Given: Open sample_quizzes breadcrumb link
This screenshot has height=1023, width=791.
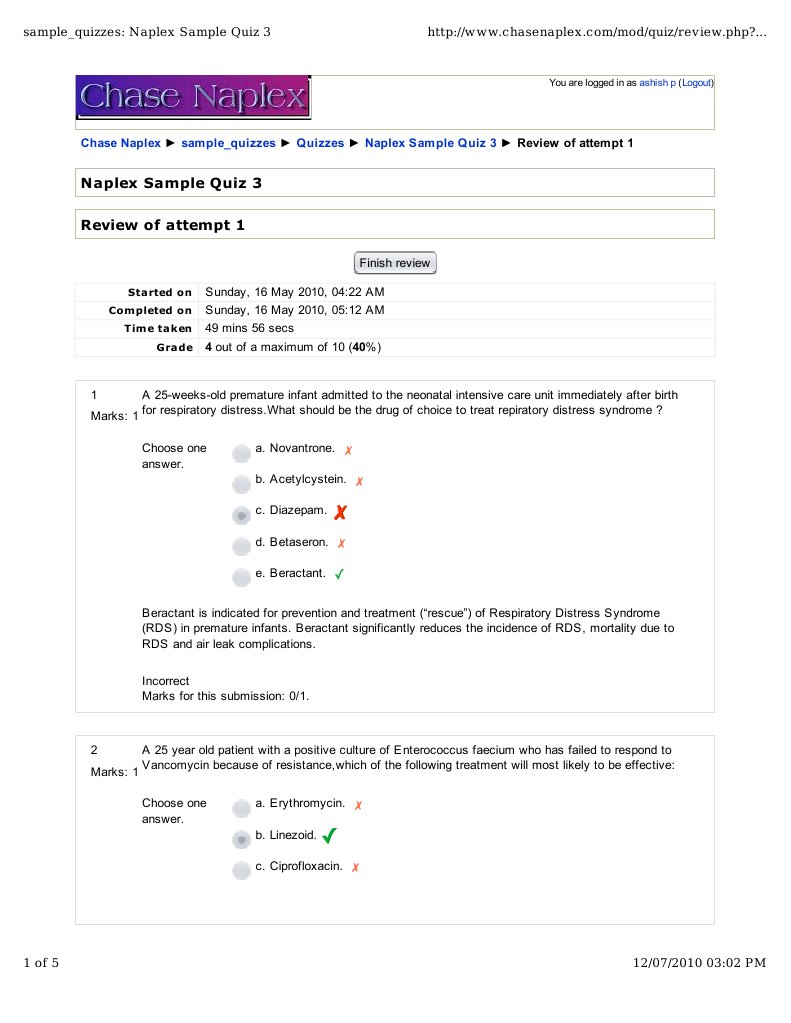Looking at the screenshot, I should (x=228, y=143).
